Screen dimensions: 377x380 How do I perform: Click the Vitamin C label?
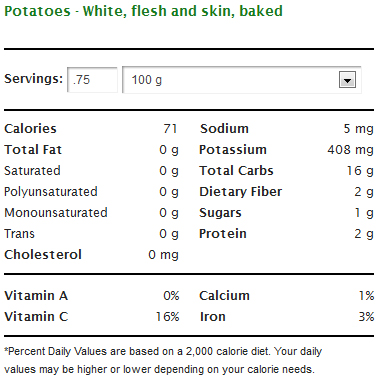36,316
